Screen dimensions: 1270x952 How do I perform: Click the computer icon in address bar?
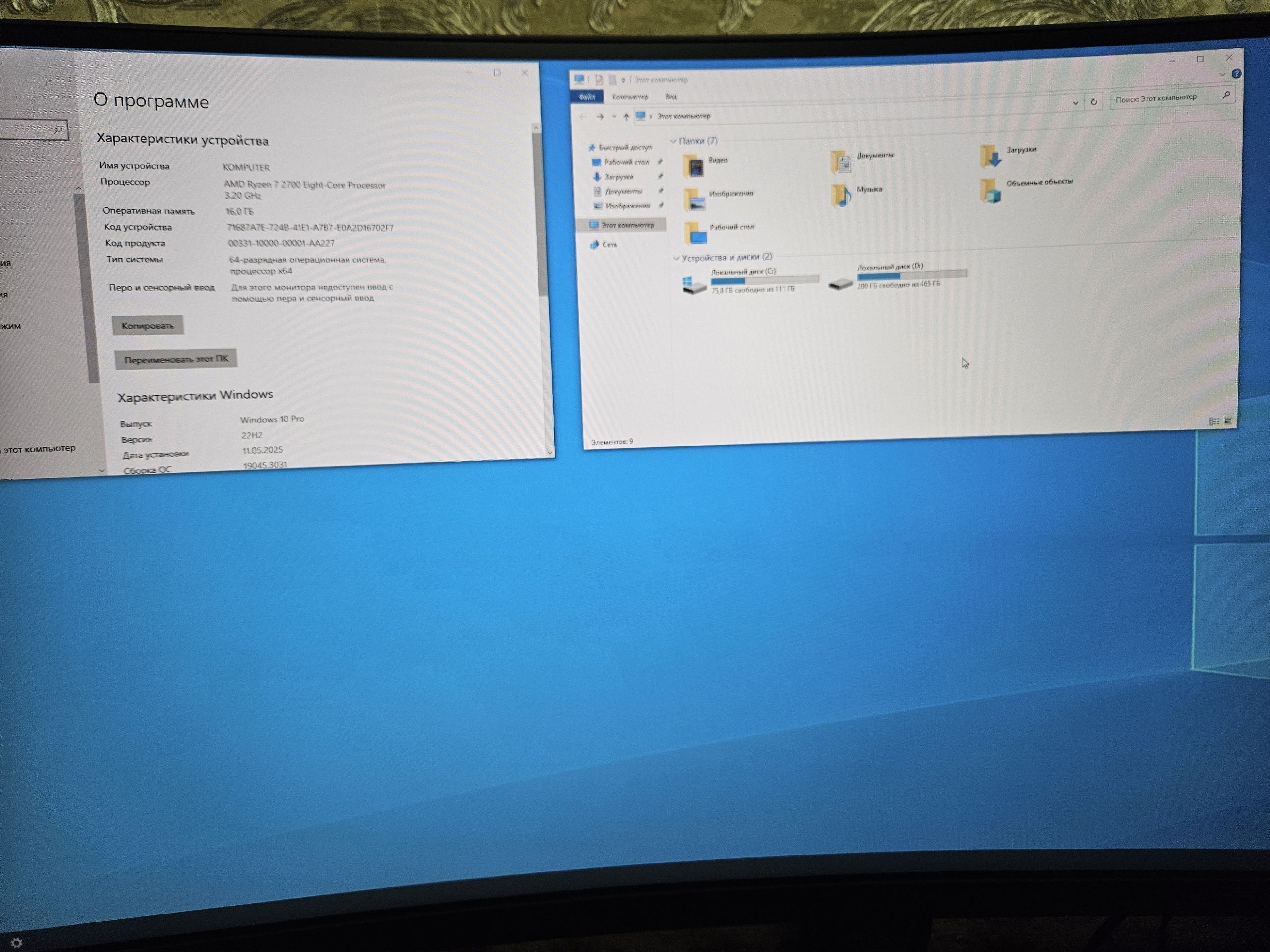[641, 117]
